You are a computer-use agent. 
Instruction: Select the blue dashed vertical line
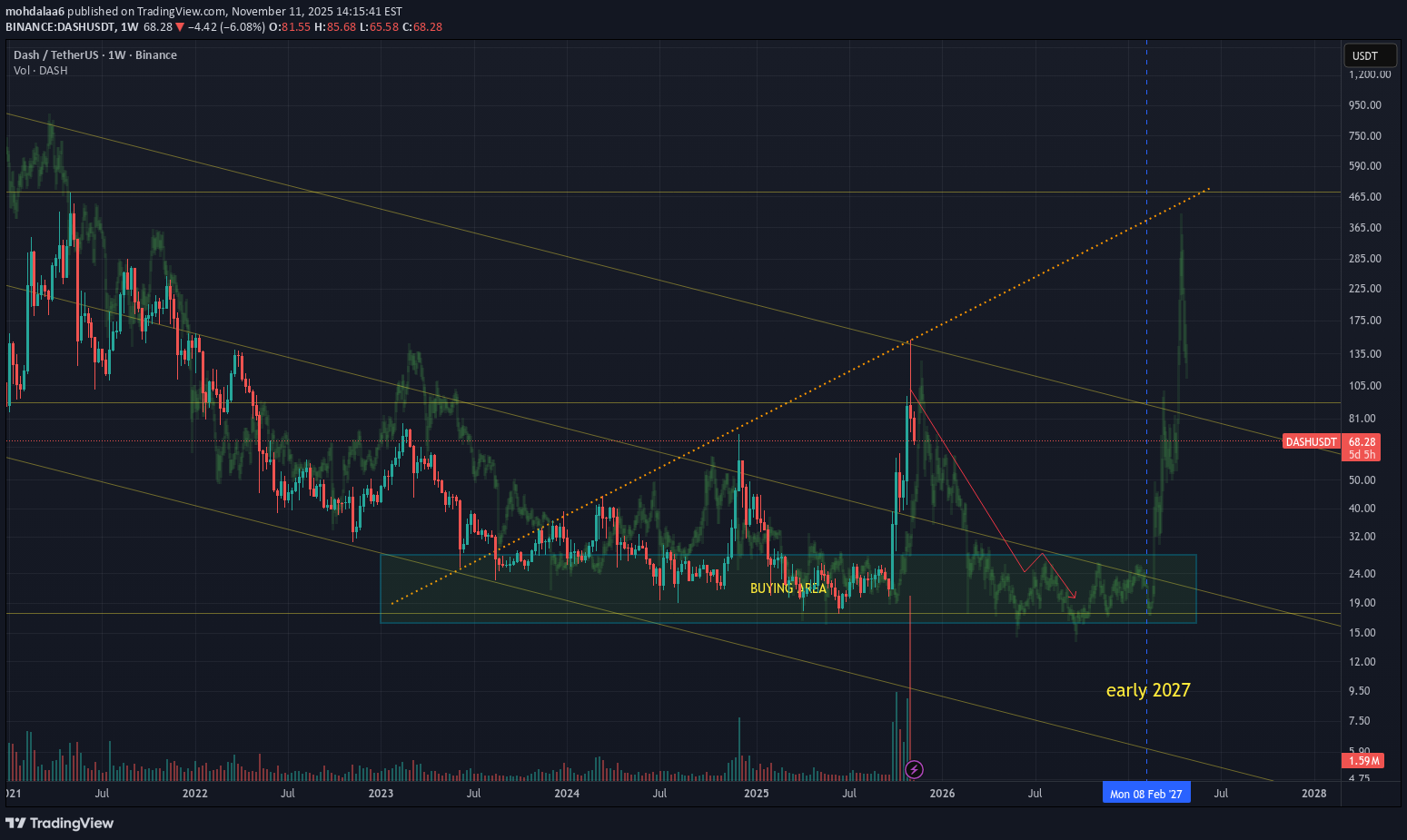pos(1146,272)
